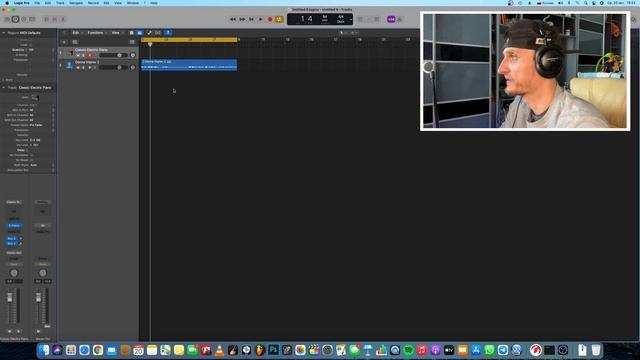Image resolution: width=640 pixels, height=360 pixels.
Task: Toggle record enable on Classic Electric Piano
Action: tap(90, 55)
